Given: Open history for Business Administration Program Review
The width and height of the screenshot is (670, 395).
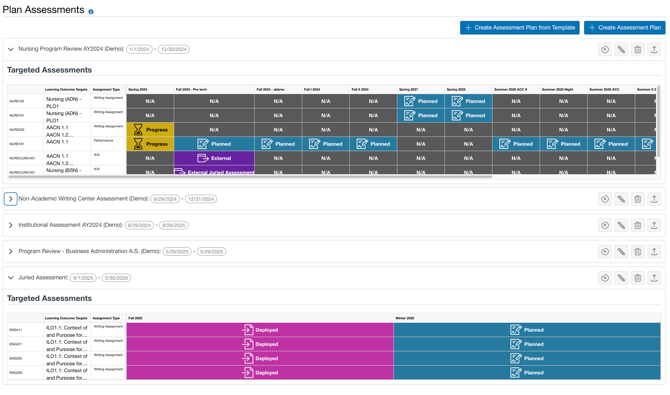Looking at the screenshot, I should tap(605, 252).
